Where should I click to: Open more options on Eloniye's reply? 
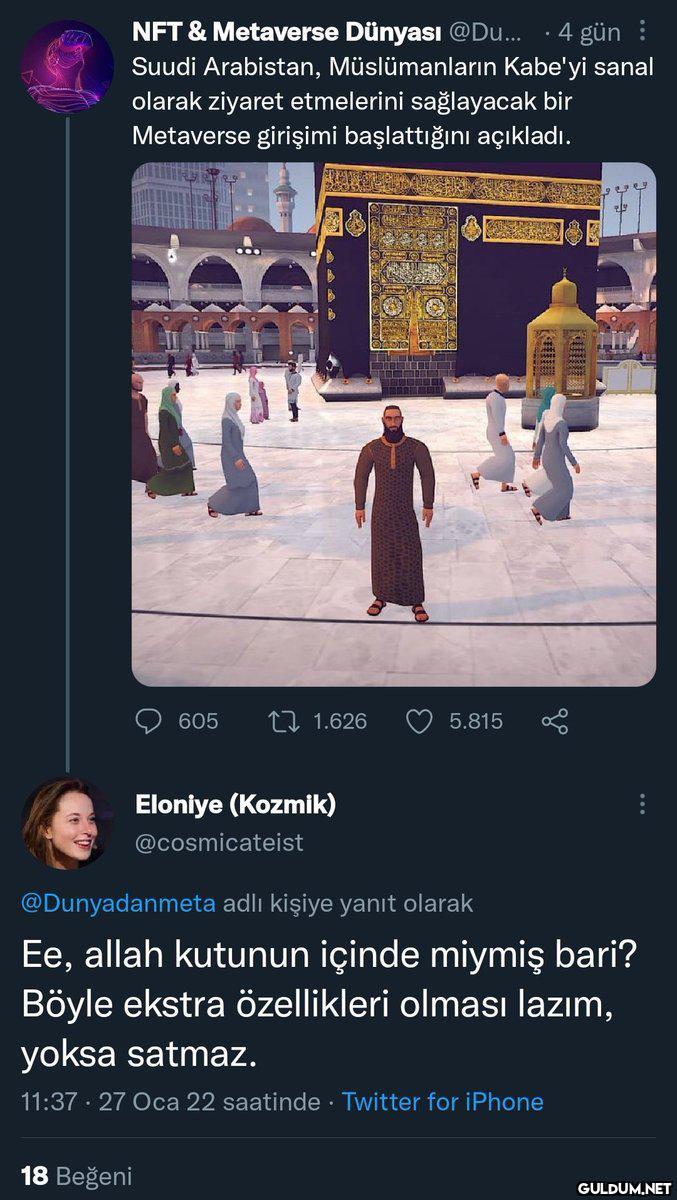(x=642, y=804)
